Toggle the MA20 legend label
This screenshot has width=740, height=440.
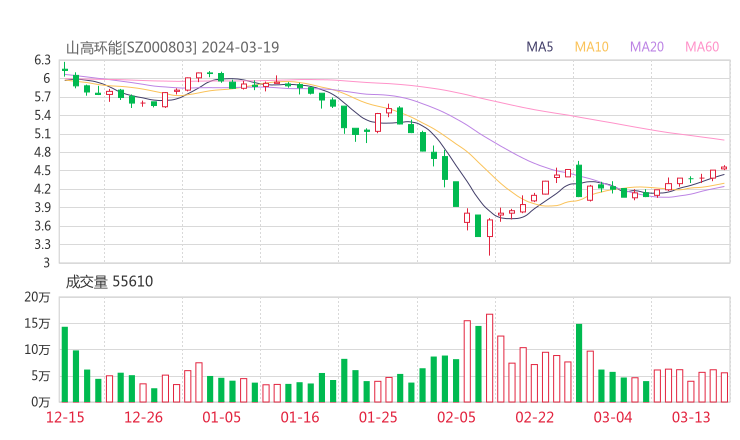(x=647, y=47)
